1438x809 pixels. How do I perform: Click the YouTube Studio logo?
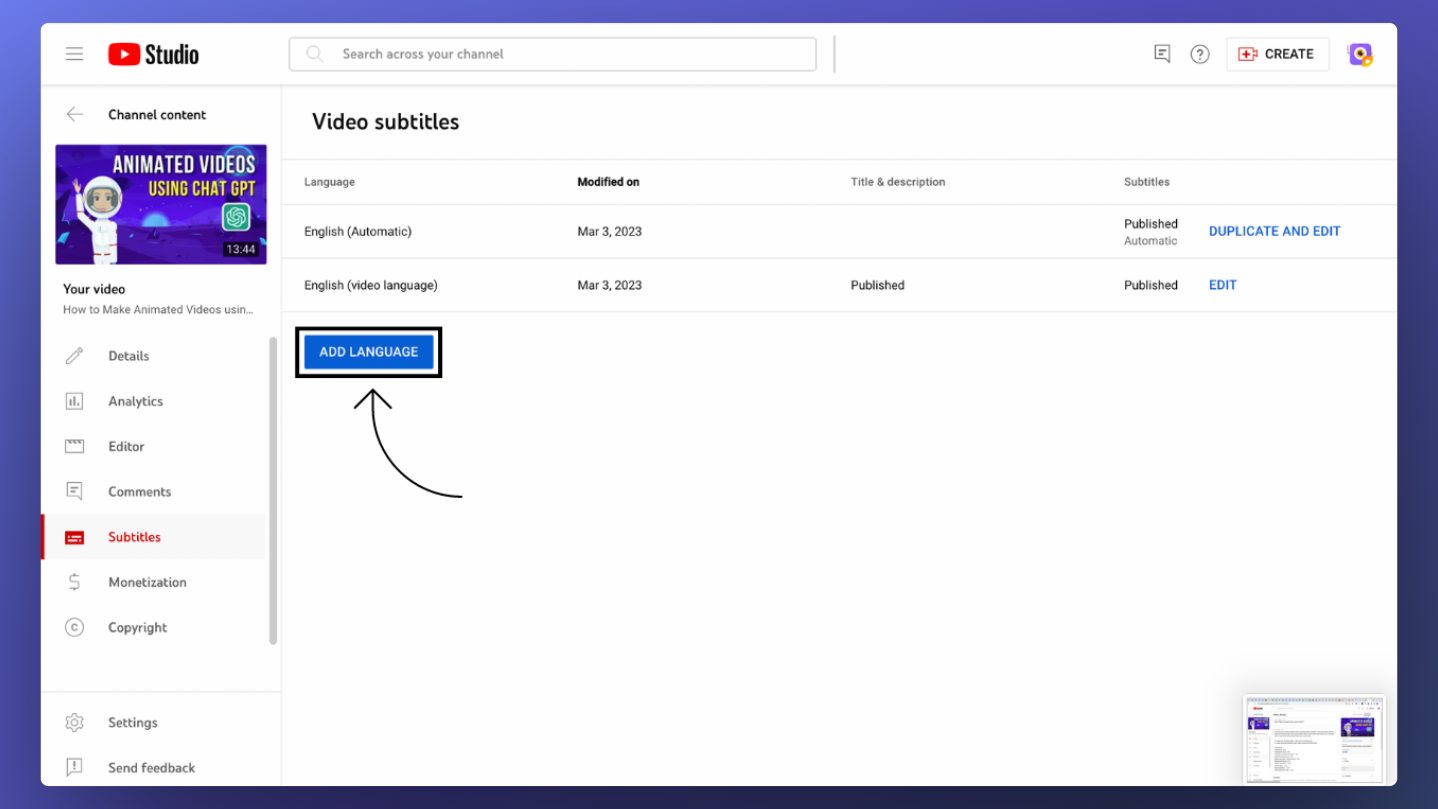[x=153, y=54]
